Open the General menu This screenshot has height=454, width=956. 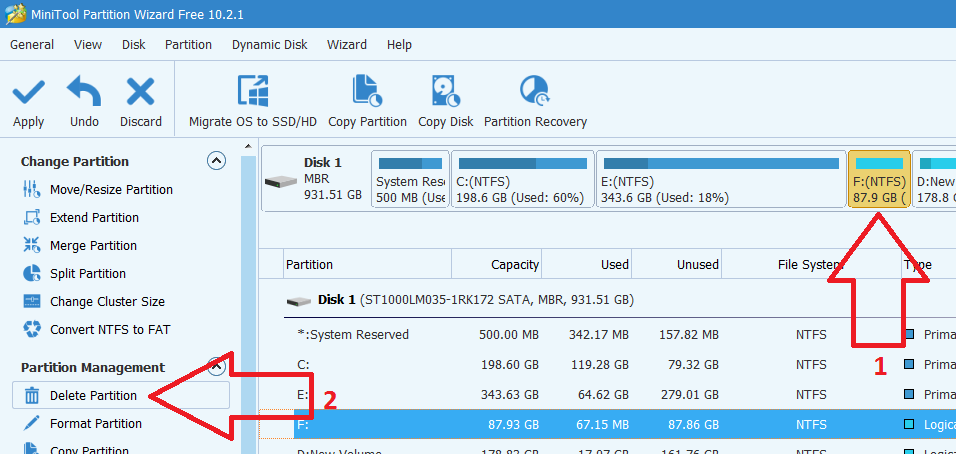click(32, 44)
